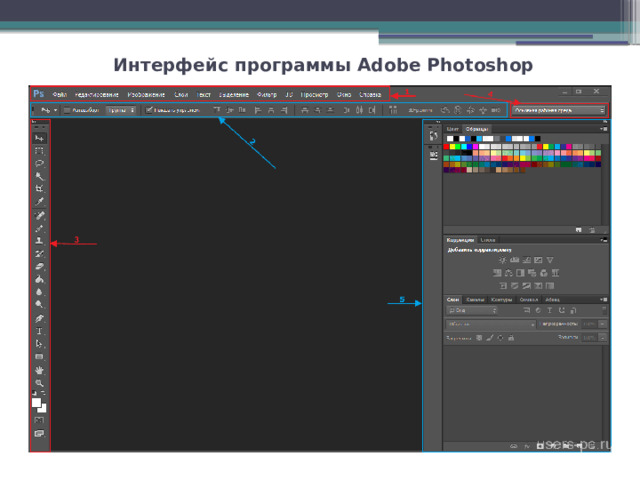Select the Pen tool

coord(39,318)
